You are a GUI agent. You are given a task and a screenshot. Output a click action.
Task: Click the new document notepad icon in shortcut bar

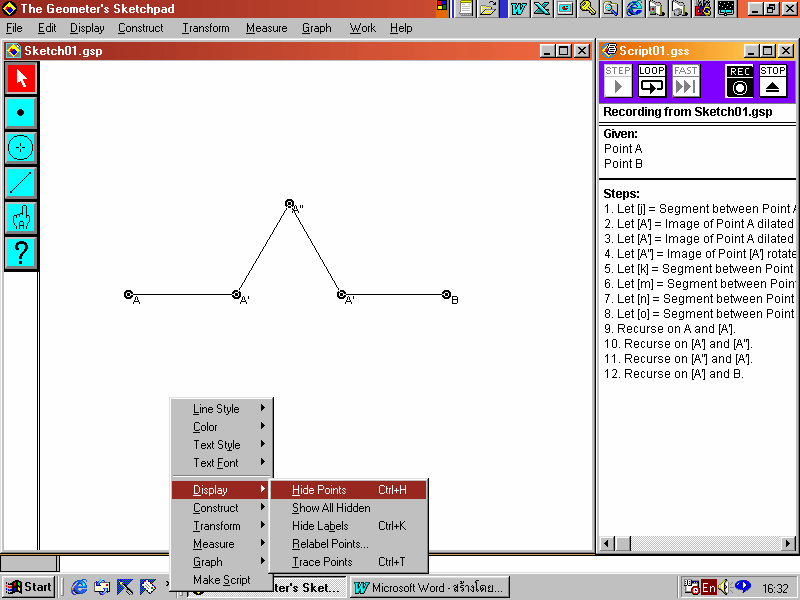pyautogui.click(x=465, y=8)
